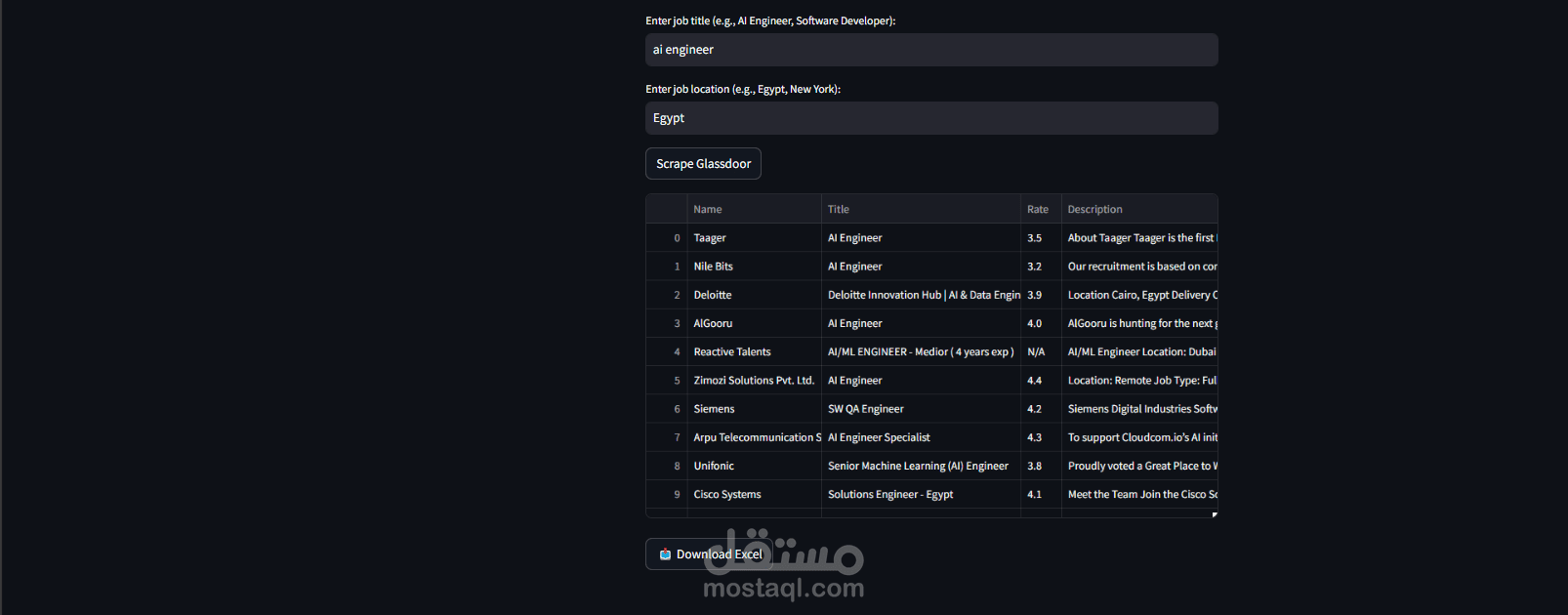Click the Name column header
Image resolution: width=1568 pixels, height=615 pixels.
coord(754,209)
